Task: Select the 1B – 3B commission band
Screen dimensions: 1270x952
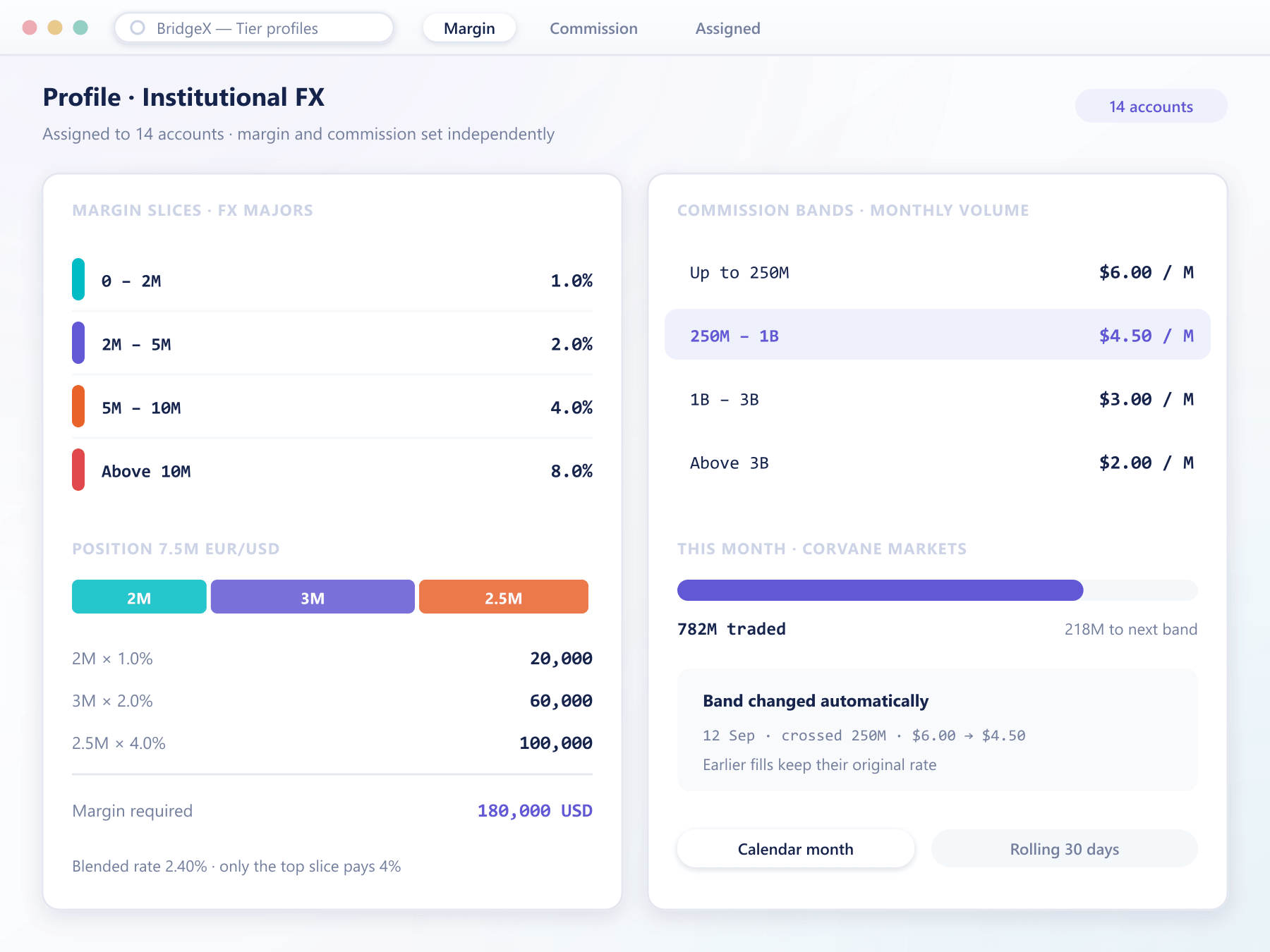Action: pos(938,399)
